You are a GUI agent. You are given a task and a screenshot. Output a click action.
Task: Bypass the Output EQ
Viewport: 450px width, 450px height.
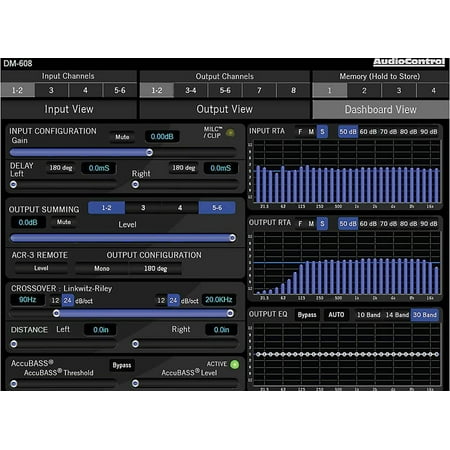click(x=307, y=315)
